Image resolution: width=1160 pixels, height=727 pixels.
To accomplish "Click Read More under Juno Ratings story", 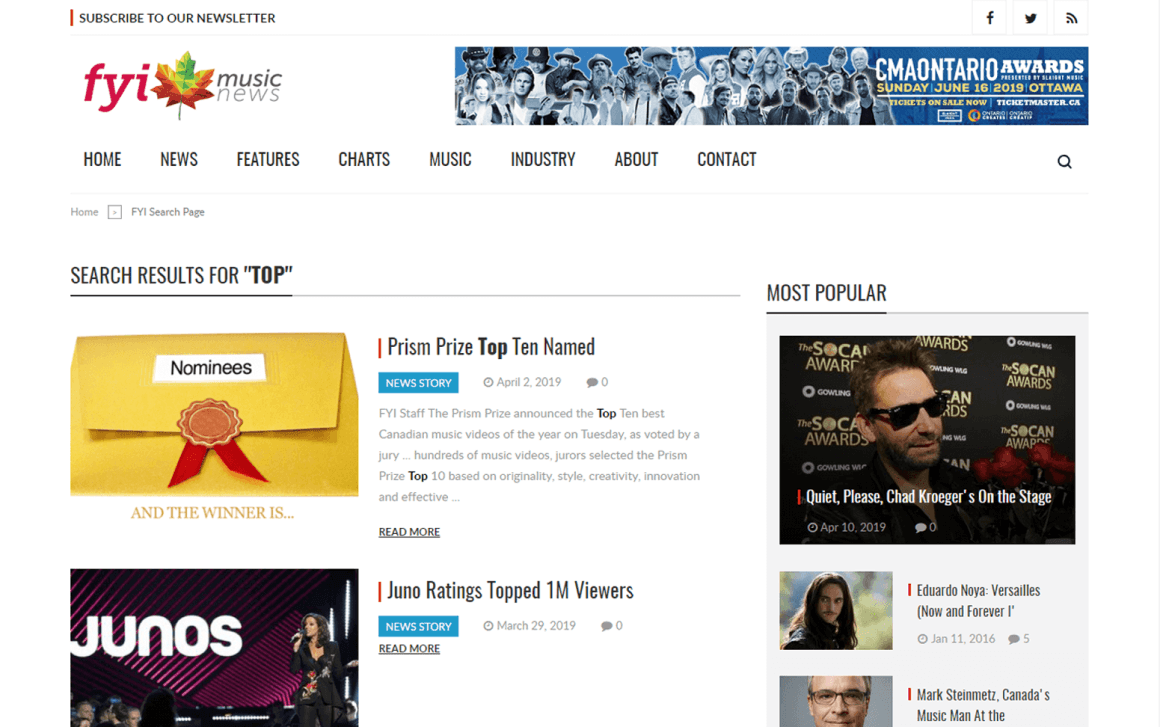I will click(x=409, y=649).
